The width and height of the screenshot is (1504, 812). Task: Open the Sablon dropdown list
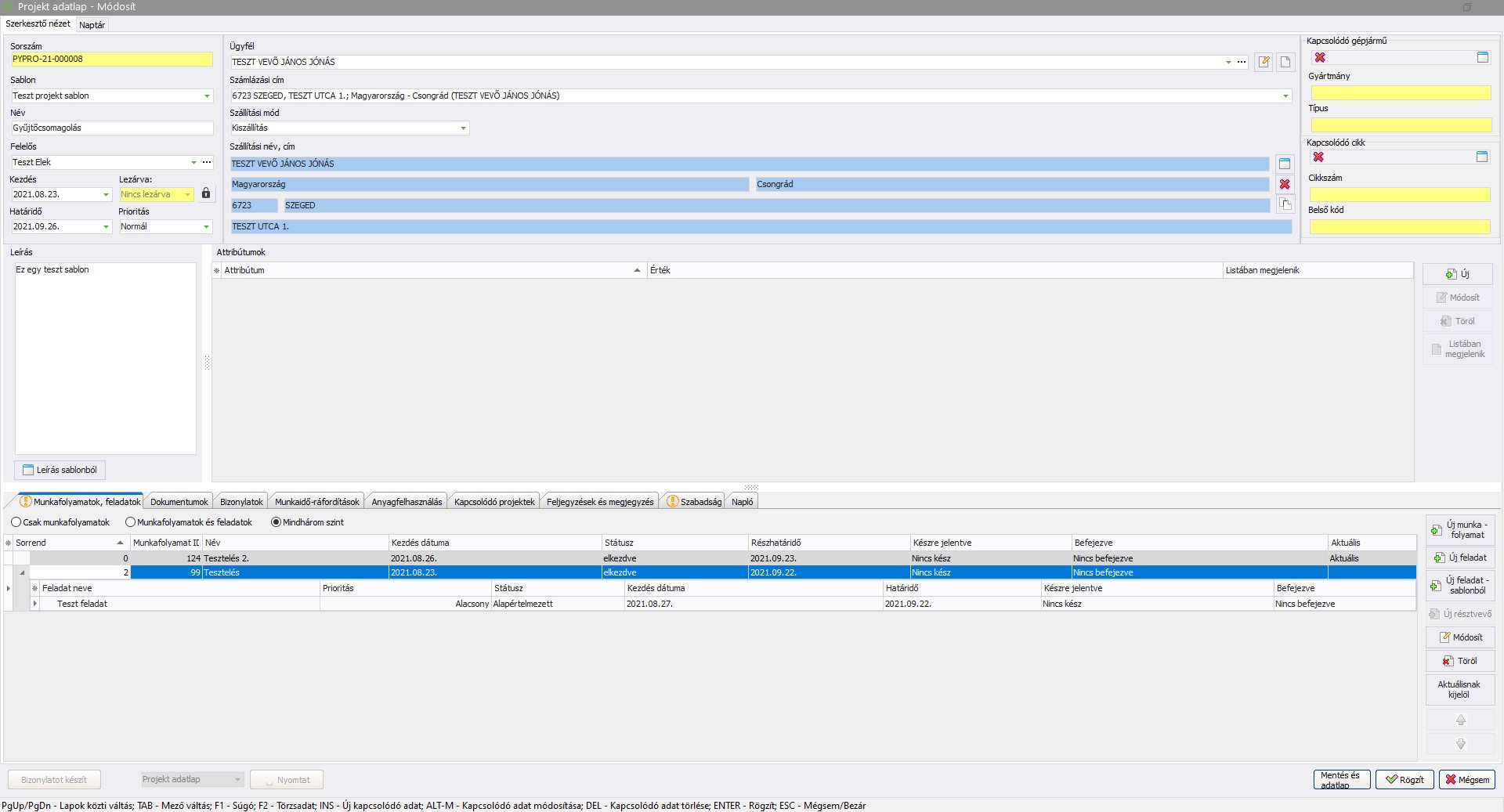(207, 96)
